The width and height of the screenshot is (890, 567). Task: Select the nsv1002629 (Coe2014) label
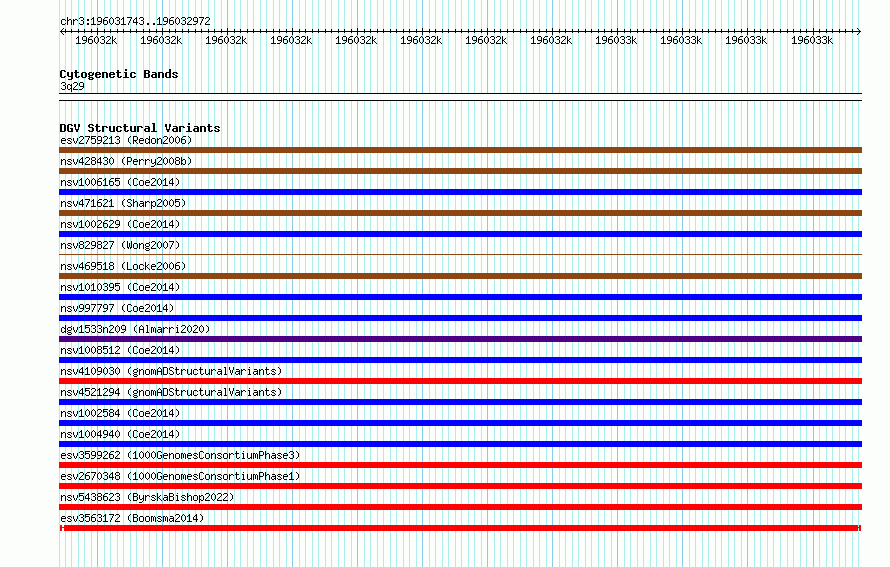(120, 224)
